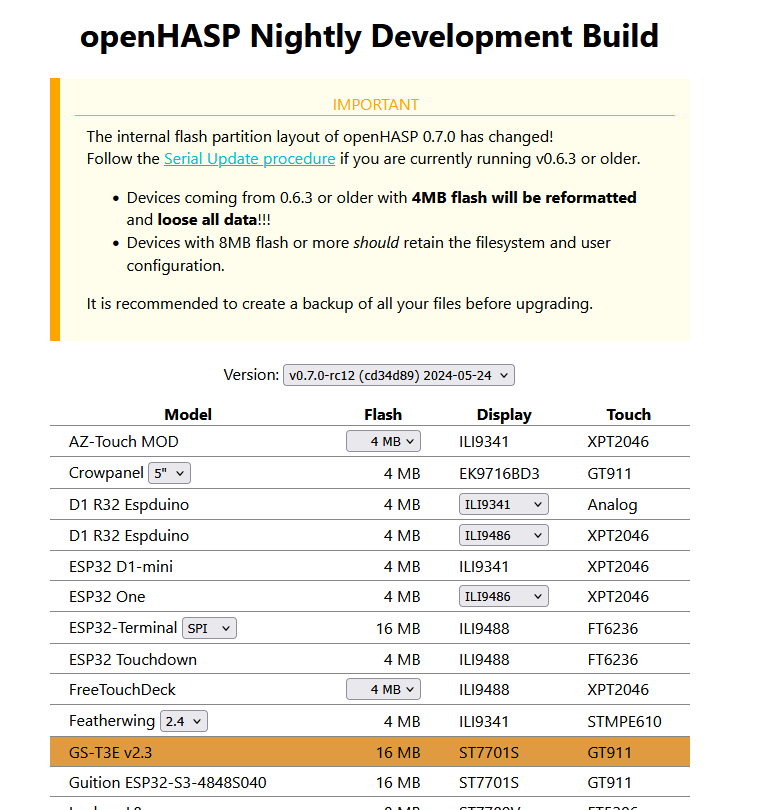Click the ESP32 One model name

pos(107,597)
